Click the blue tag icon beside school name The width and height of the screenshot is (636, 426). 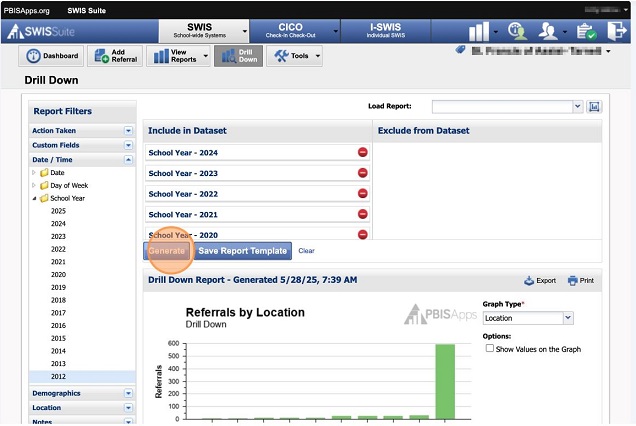click(460, 50)
